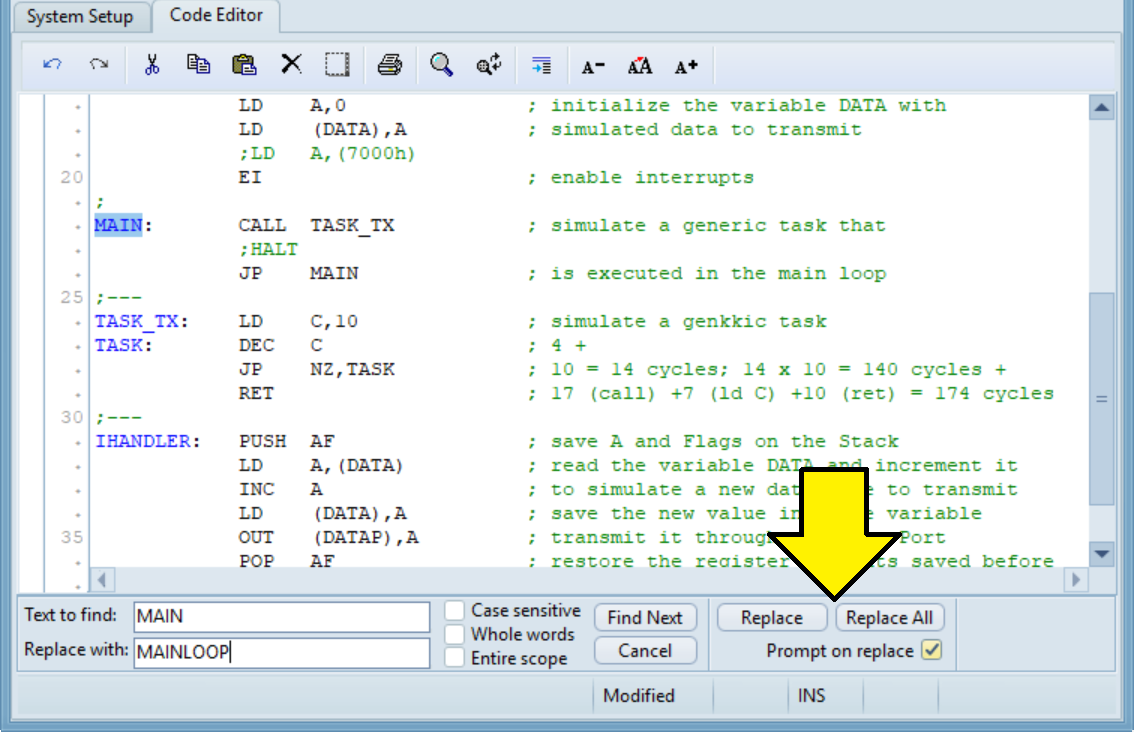This screenshot has width=1134, height=732.
Task: Reset font size with the AA icon
Action: click(639, 67)
